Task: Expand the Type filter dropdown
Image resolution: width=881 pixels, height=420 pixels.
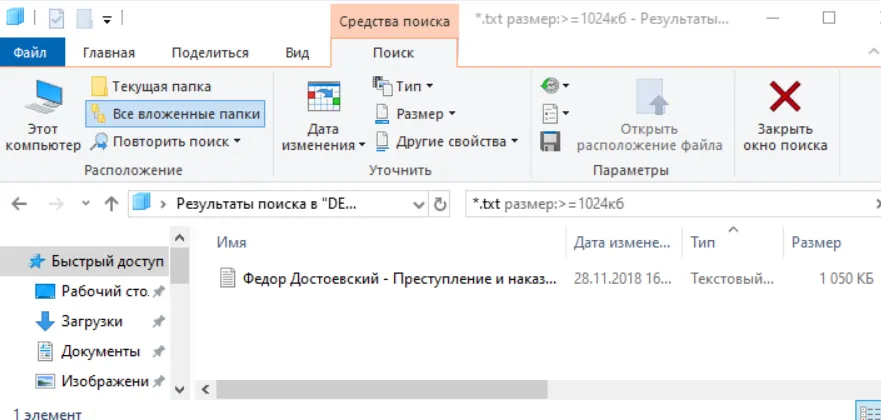Action: [403, 86]
